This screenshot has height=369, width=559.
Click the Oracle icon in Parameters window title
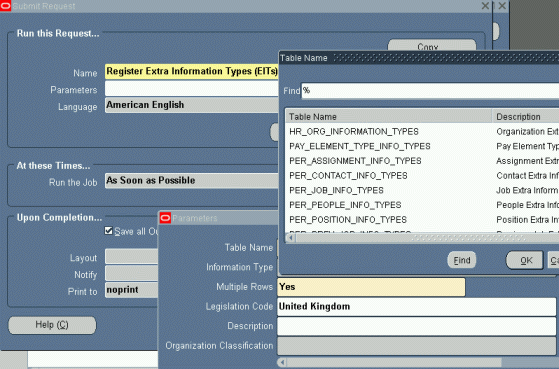[165, 218]
